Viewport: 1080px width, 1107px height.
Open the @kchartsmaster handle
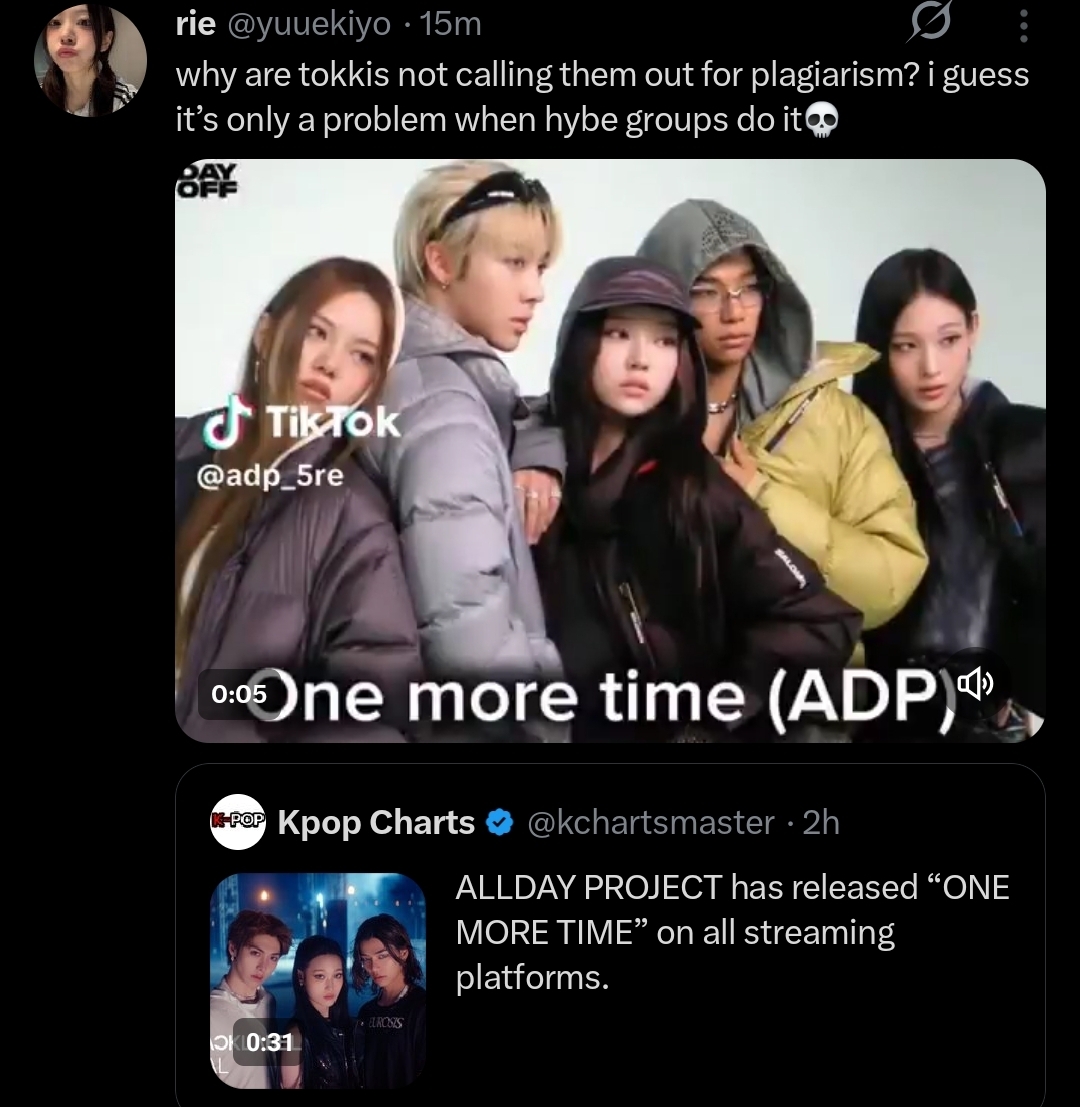pos(651,822)
